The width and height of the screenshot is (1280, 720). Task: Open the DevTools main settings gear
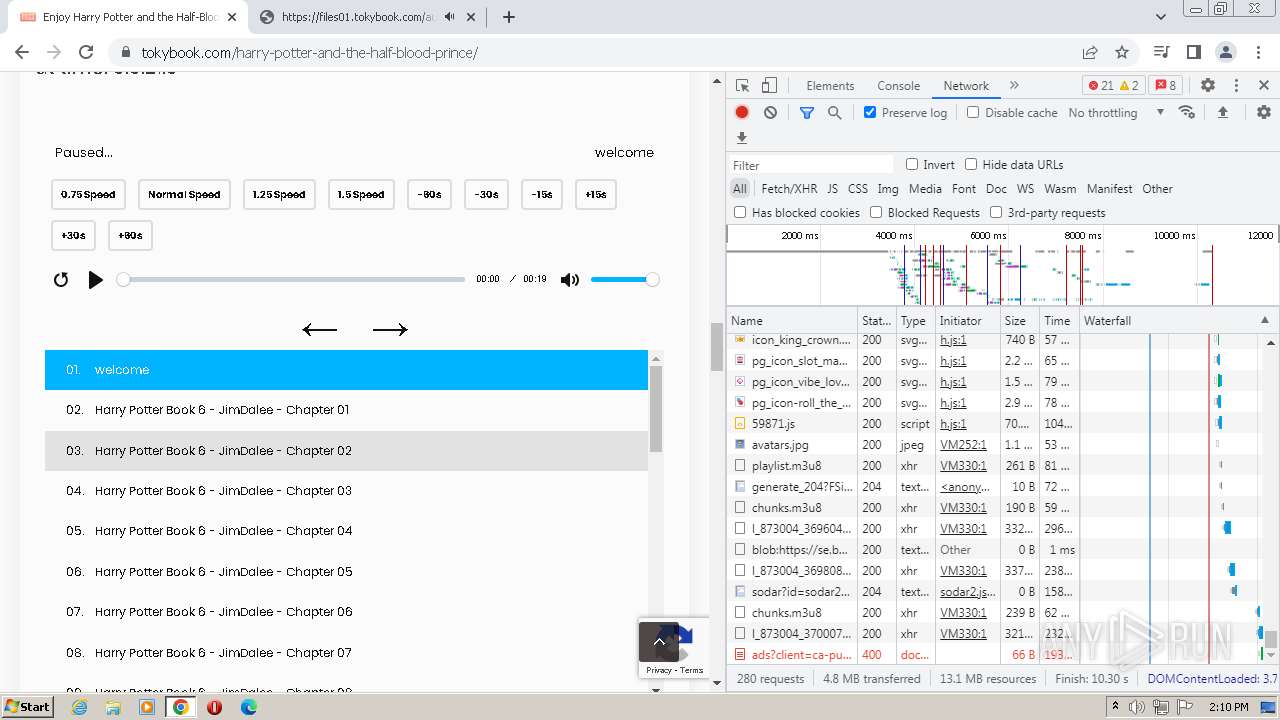[1208, 86]
